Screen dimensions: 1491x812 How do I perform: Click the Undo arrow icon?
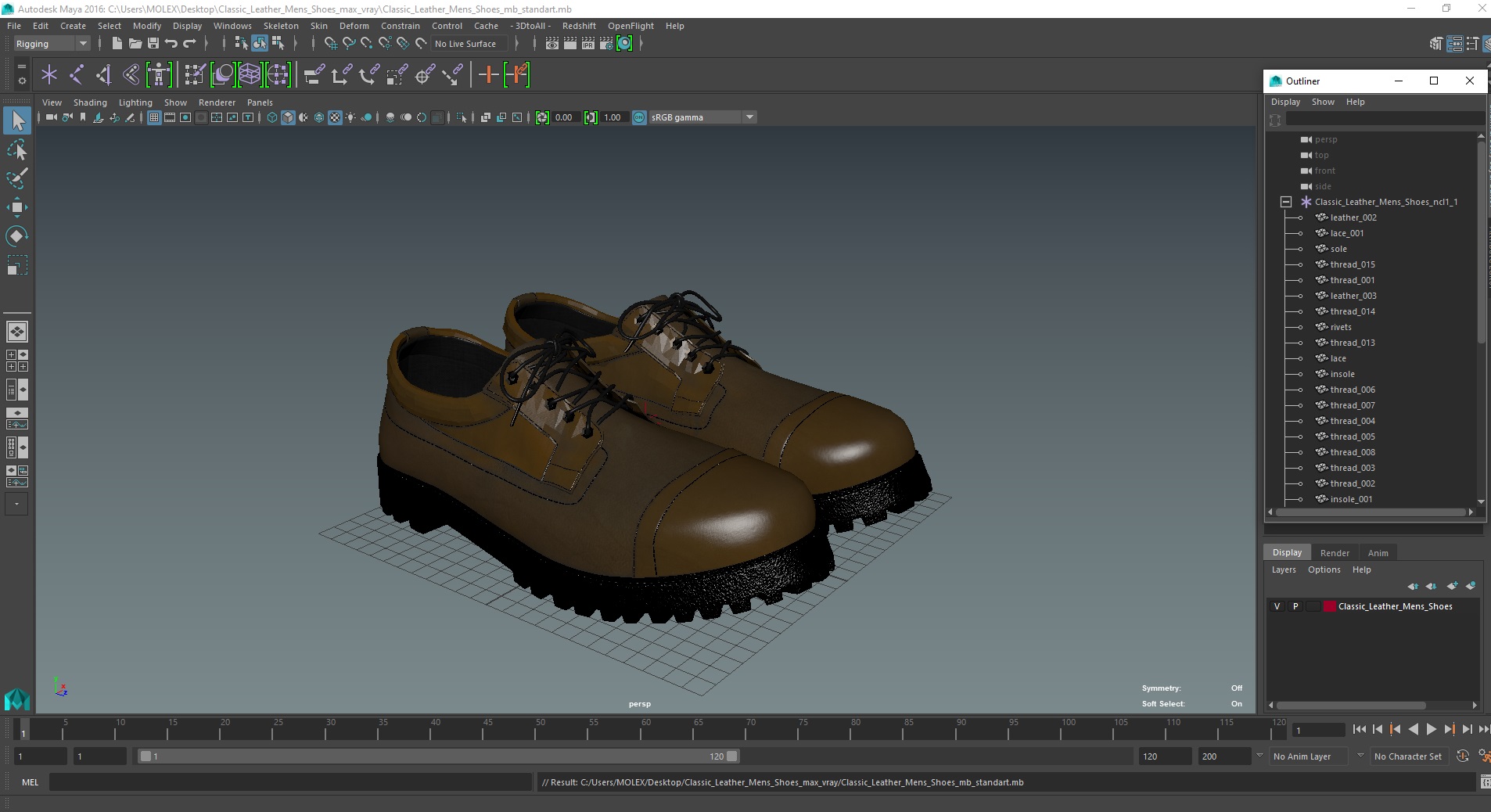click(x=171, y=44)
